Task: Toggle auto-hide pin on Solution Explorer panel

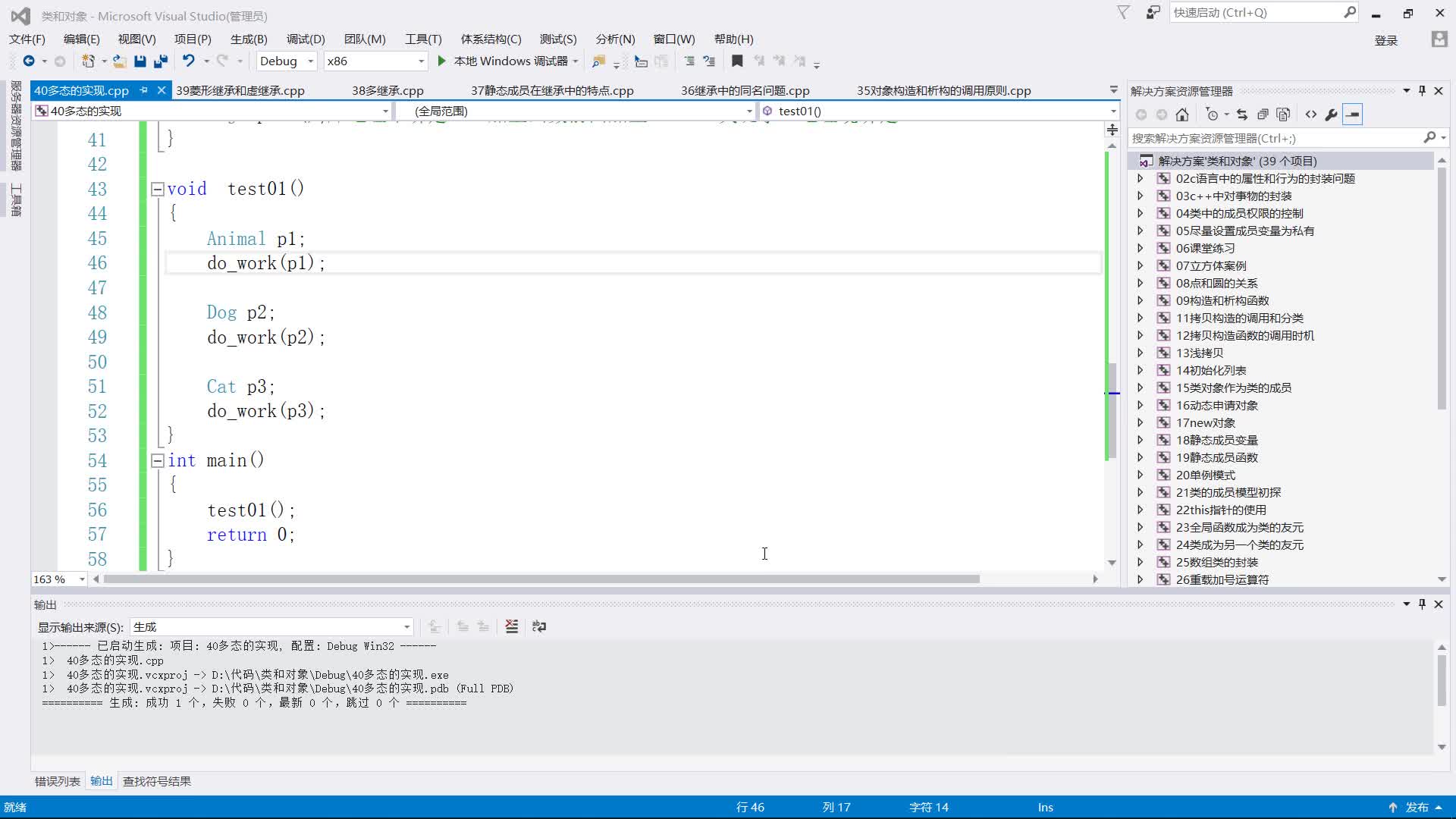Action: [x=1422, y=90]
